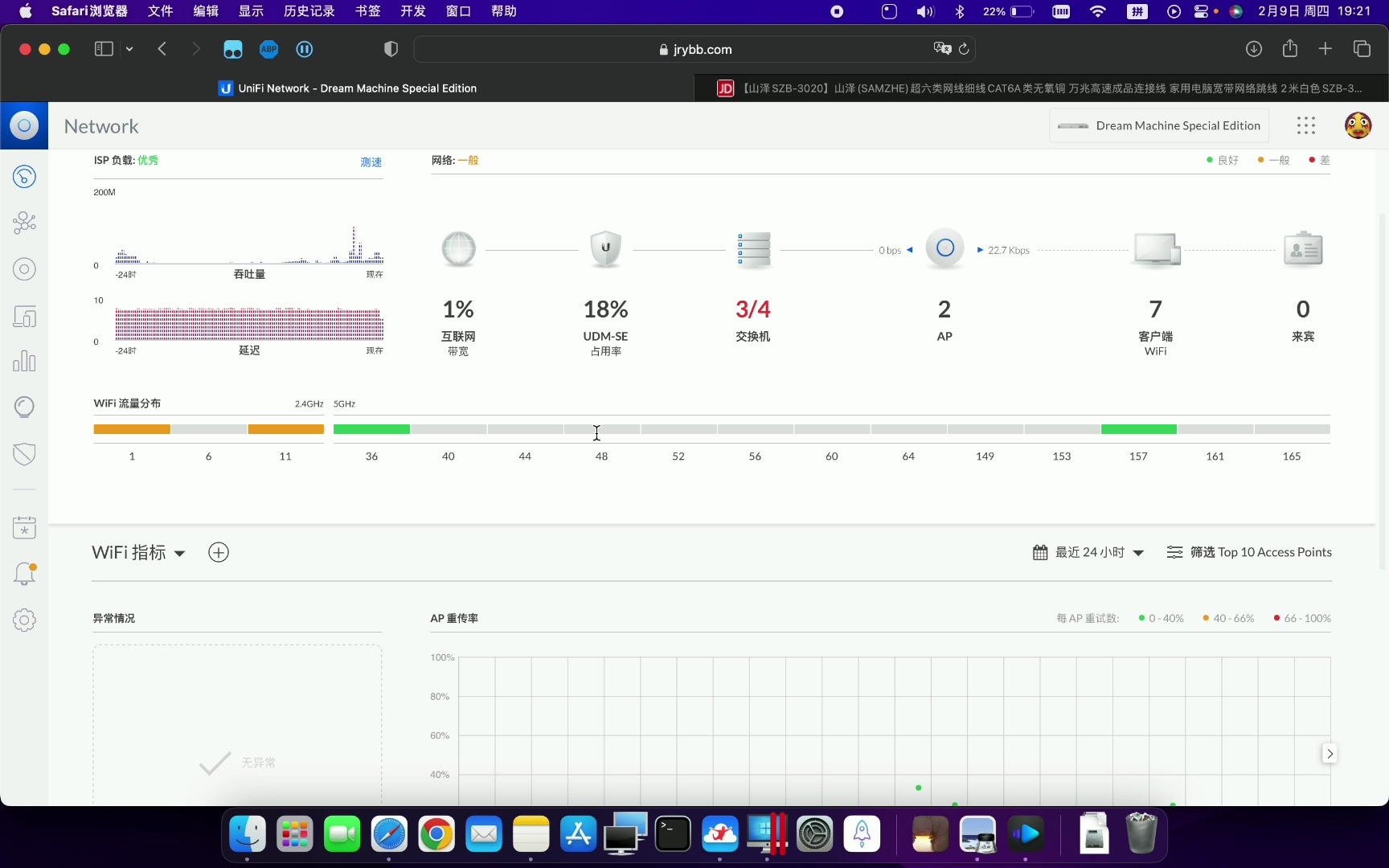1389x868 pixels.
Task: Click the AP circle icon in the topology
Action: 944,248
